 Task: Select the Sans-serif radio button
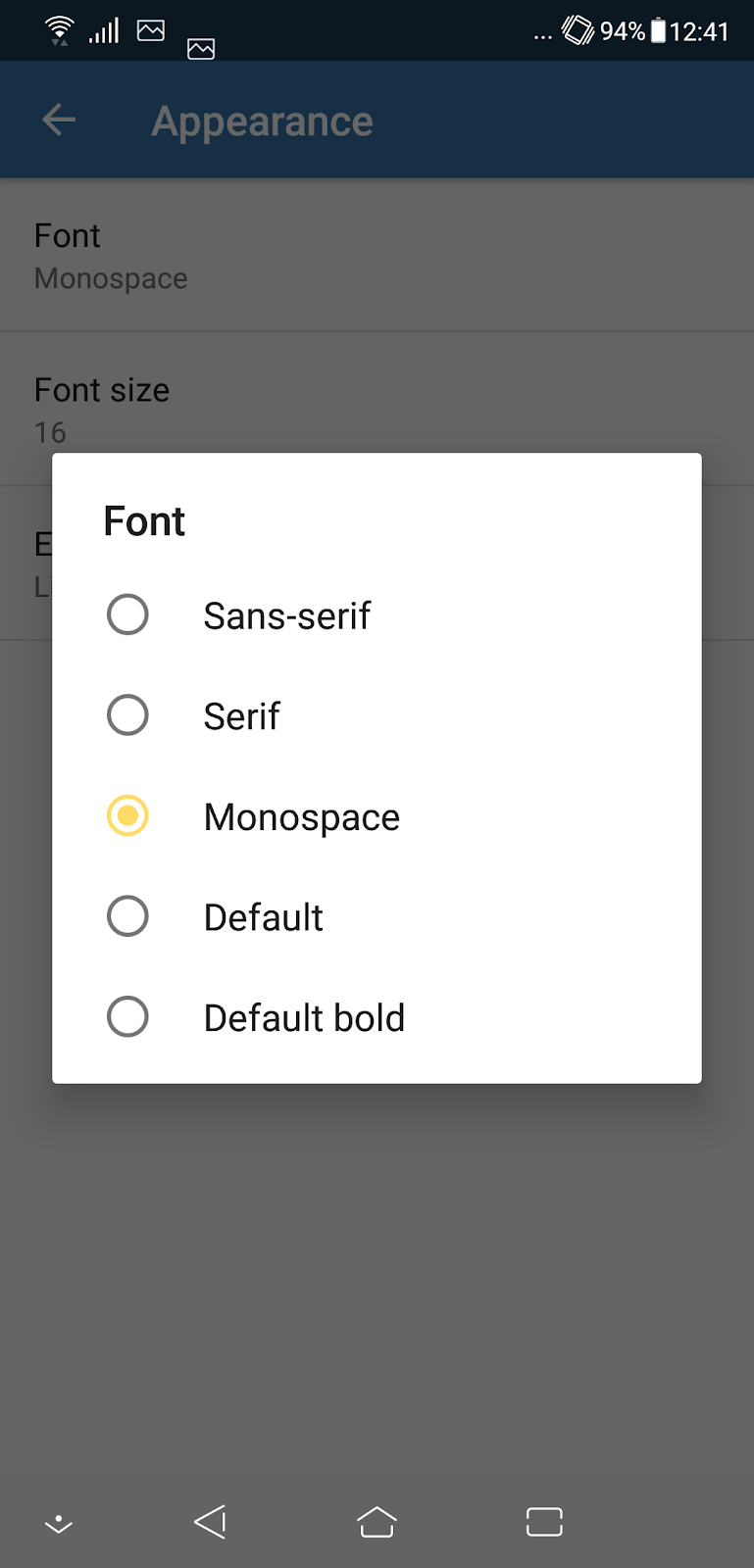tap(127, 615)
